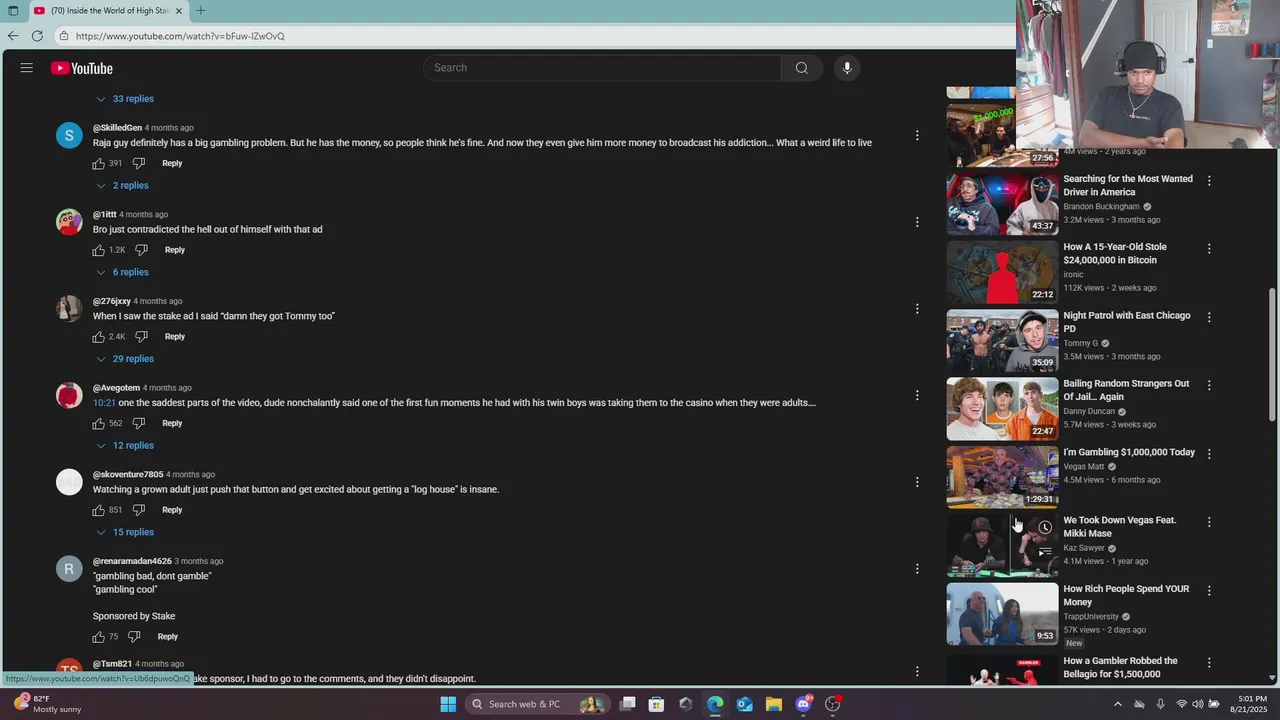Open options menu for @SkilledGen comment
The width and height of the screenshot is (1280, 720).
point(917,135)
